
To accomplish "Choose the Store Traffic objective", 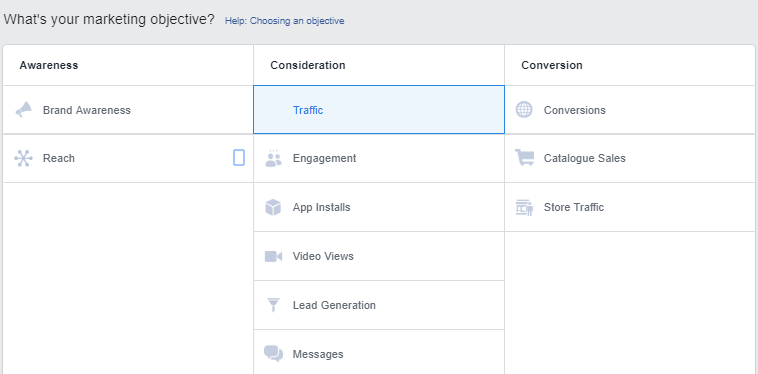I will point(630,207).
